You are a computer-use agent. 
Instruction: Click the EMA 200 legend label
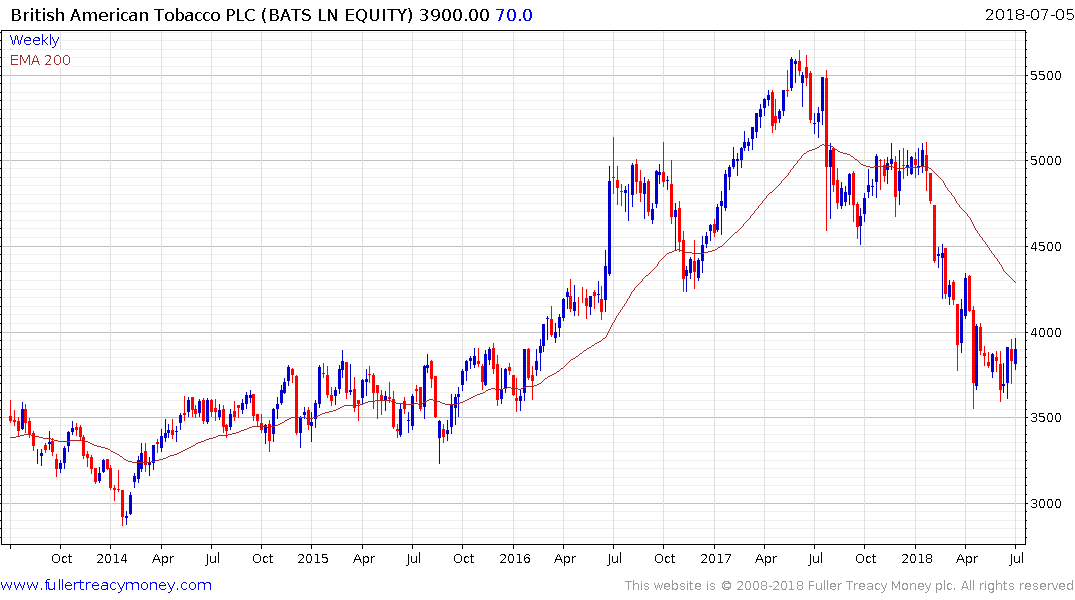[x=40, y=60]
